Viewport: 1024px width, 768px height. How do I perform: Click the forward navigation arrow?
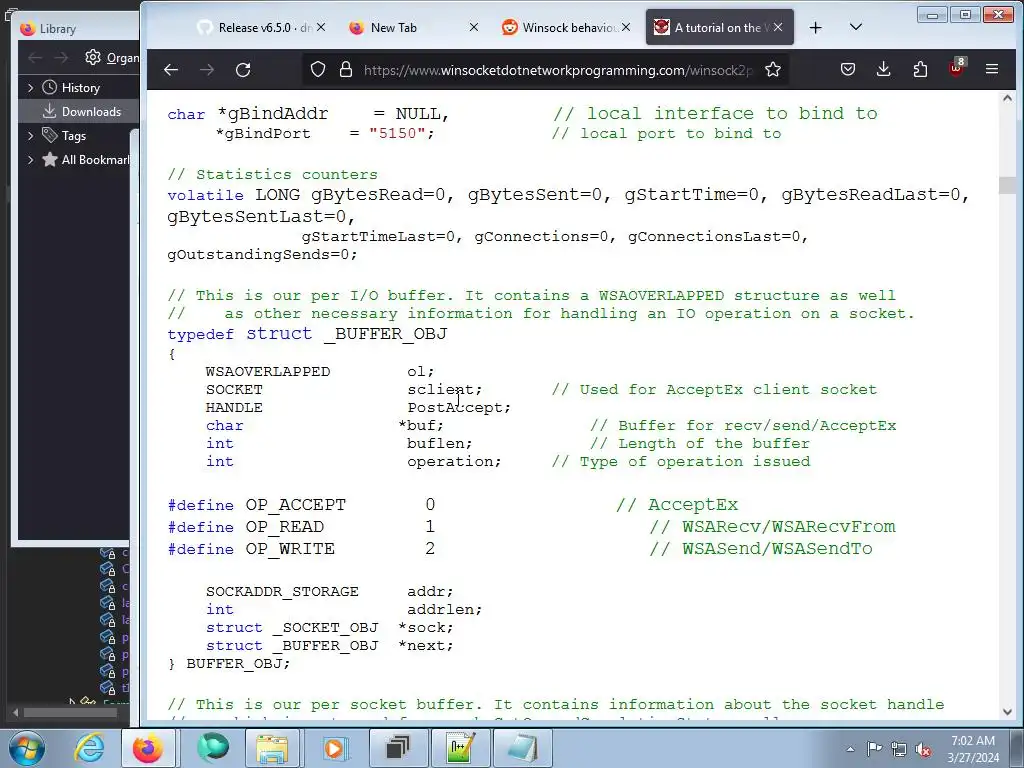tap(207, 70)
